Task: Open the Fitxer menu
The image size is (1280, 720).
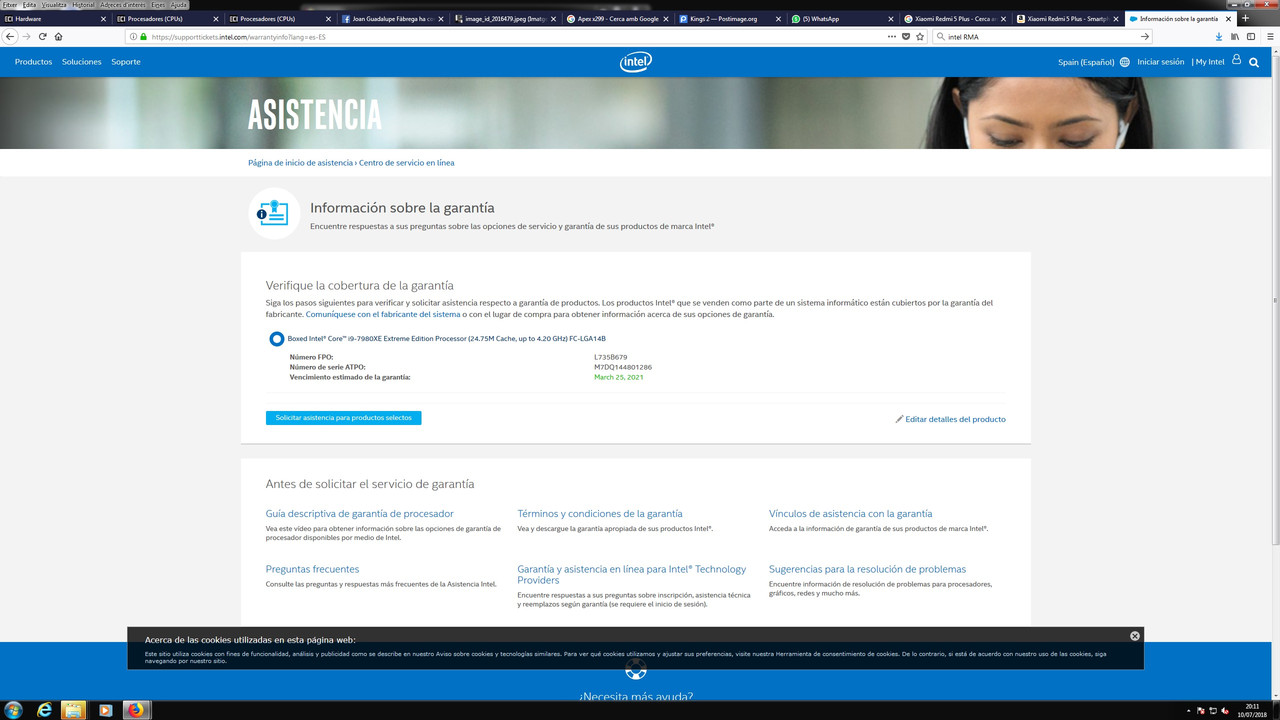Action: tap(10, 5)
